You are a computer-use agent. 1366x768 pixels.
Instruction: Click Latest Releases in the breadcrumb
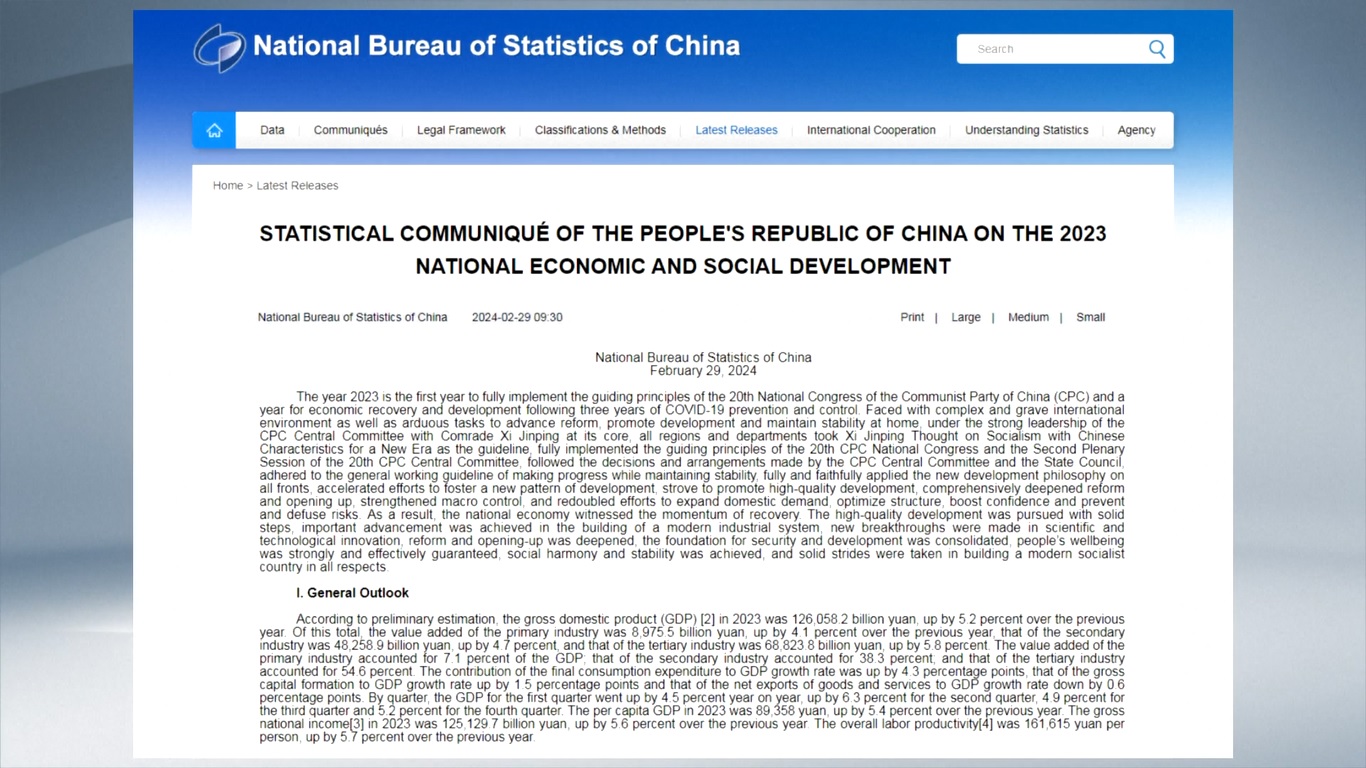pos(297,186)
